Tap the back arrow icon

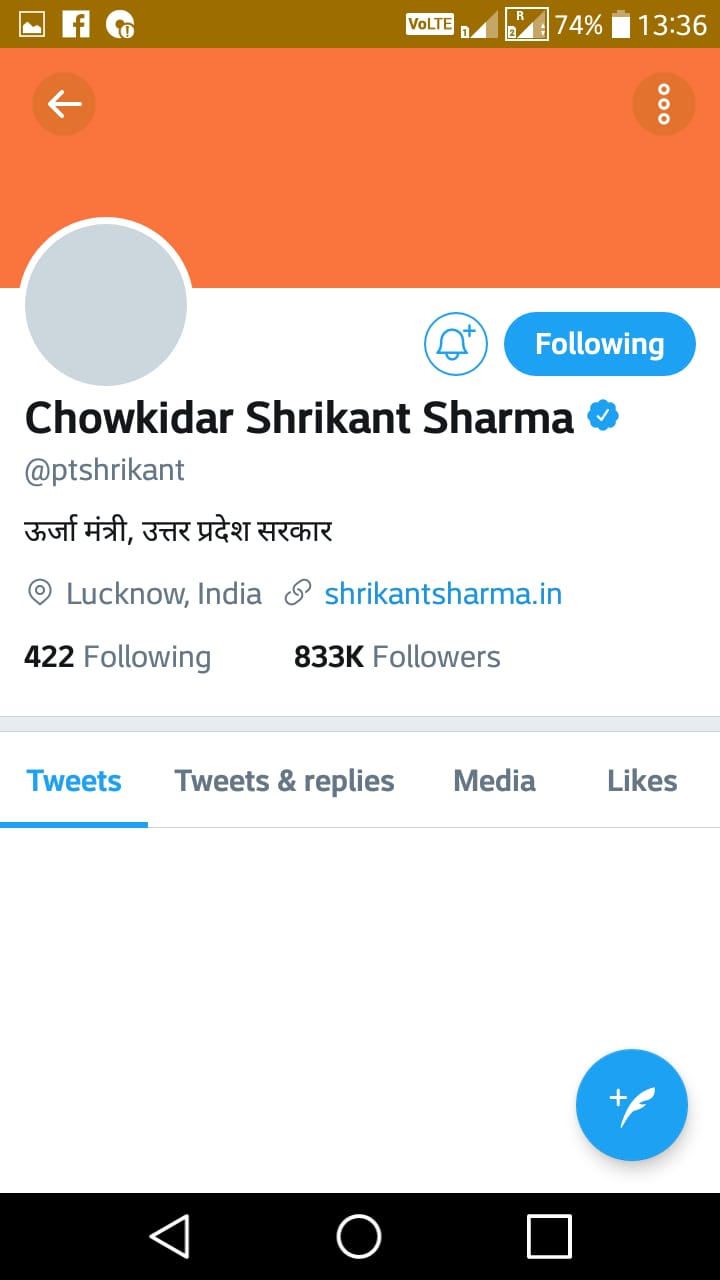(64, 104)
